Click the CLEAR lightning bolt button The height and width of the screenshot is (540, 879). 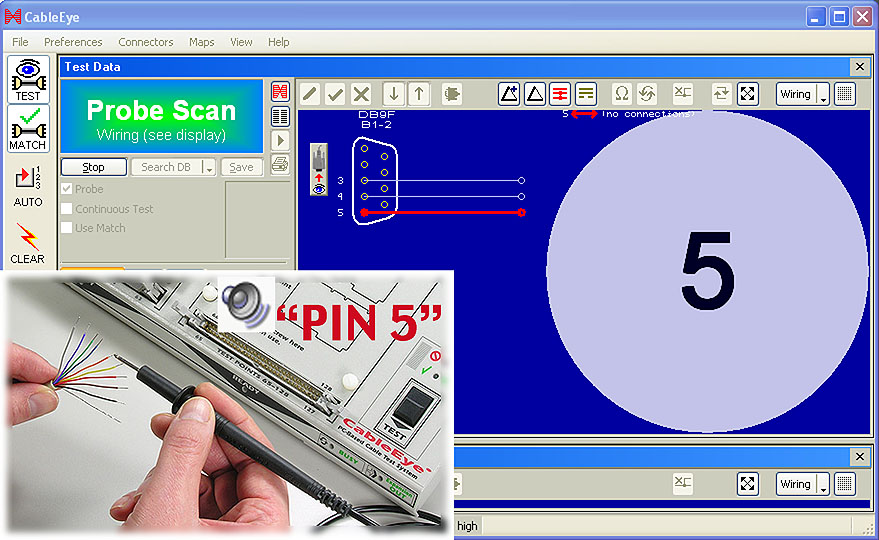(x=27, y=244)
